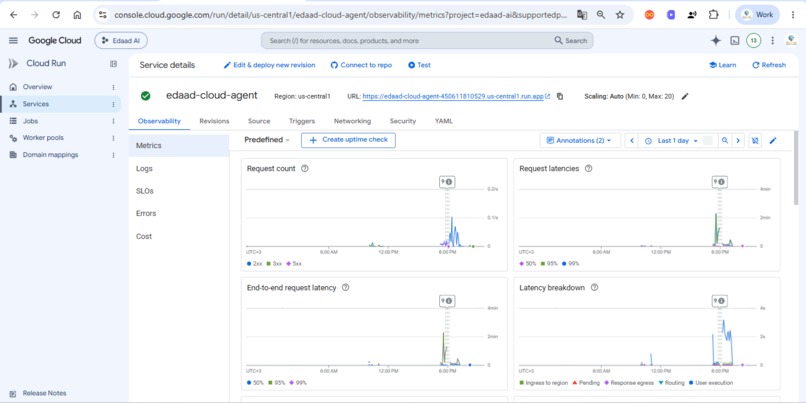The image size is (806, 403).
Task: Go to previous time range arrow
Action: [631, 140]
